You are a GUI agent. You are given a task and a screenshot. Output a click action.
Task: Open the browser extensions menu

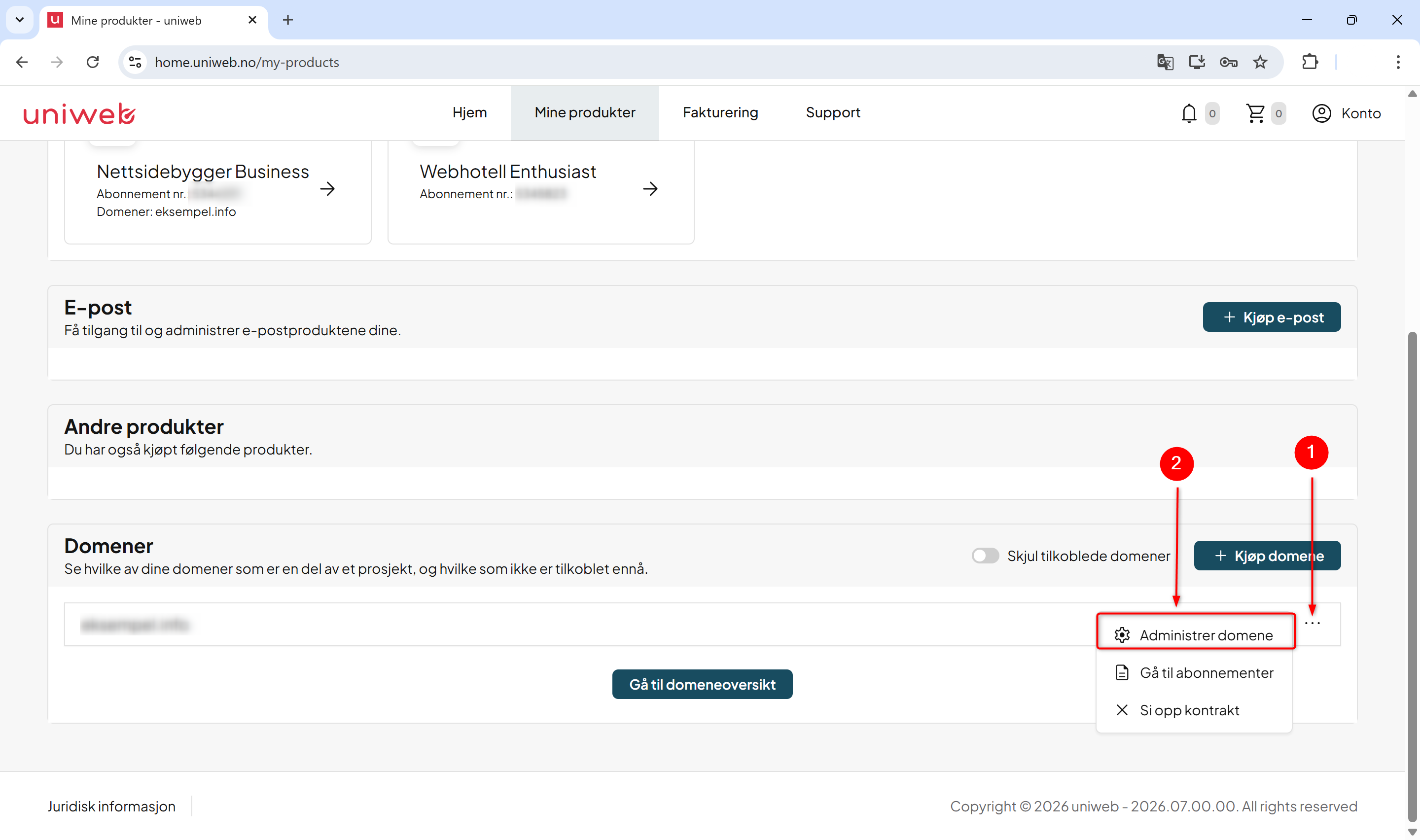(x=1310, y=62)
